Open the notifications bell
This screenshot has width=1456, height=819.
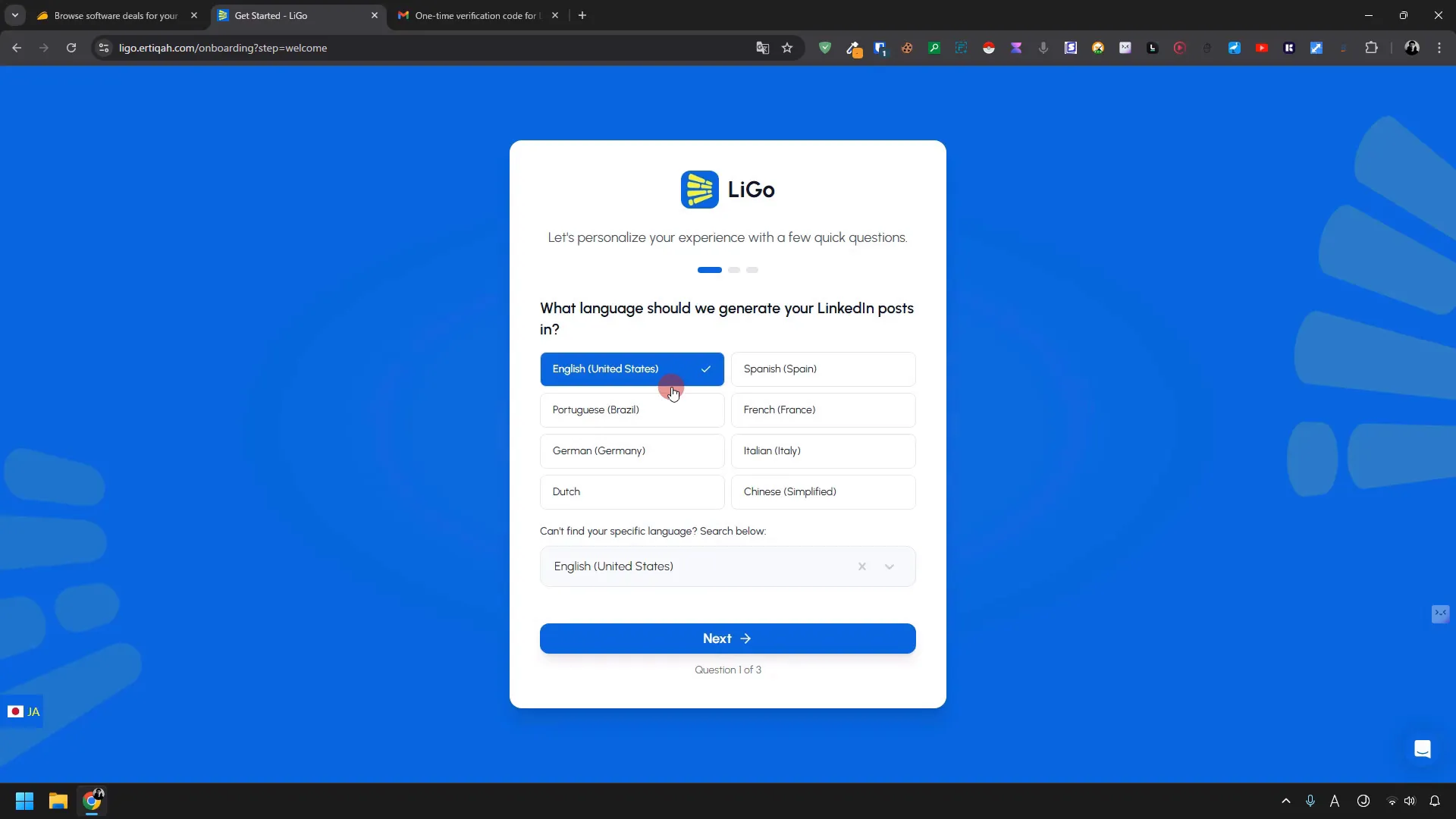click(x=1435, y=801)
